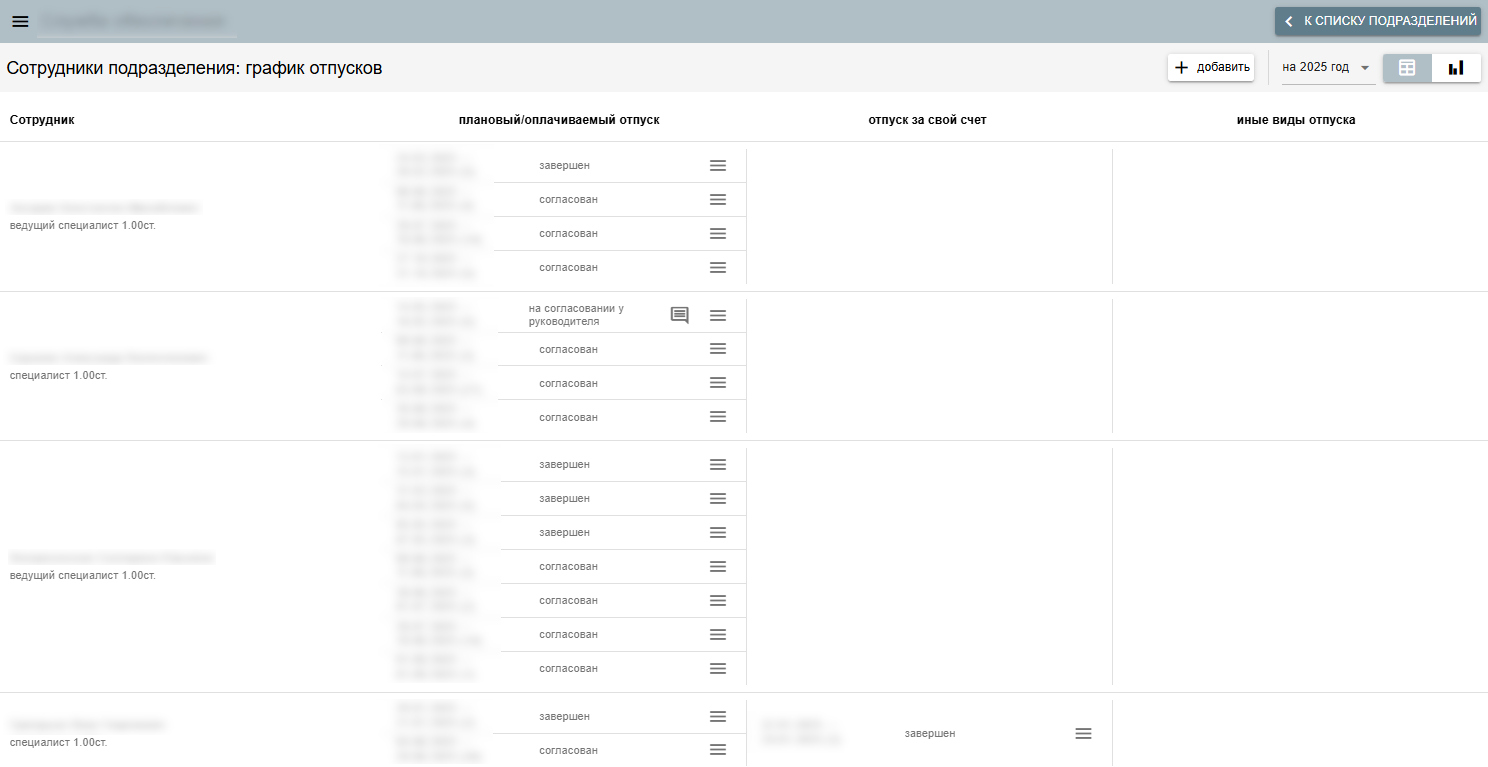Viewport: 1488px width, 767px height.
Task: Click 'иные виды отпуска' column header
Action: click(x=1296, y=120)
